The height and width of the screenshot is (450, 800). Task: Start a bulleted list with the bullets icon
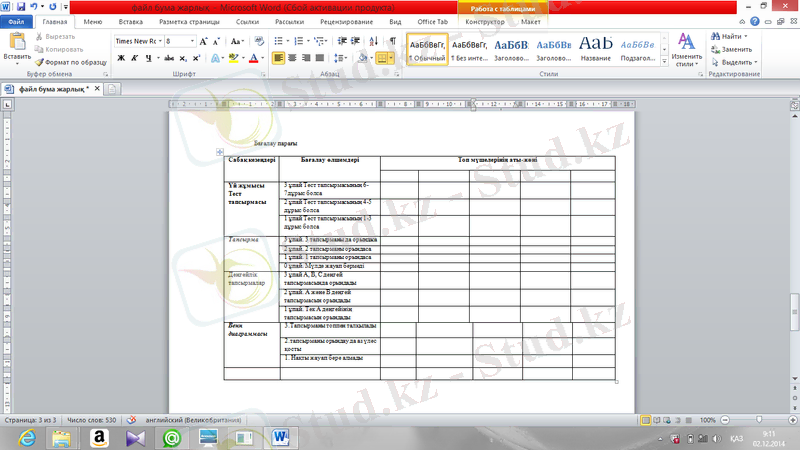277,41
